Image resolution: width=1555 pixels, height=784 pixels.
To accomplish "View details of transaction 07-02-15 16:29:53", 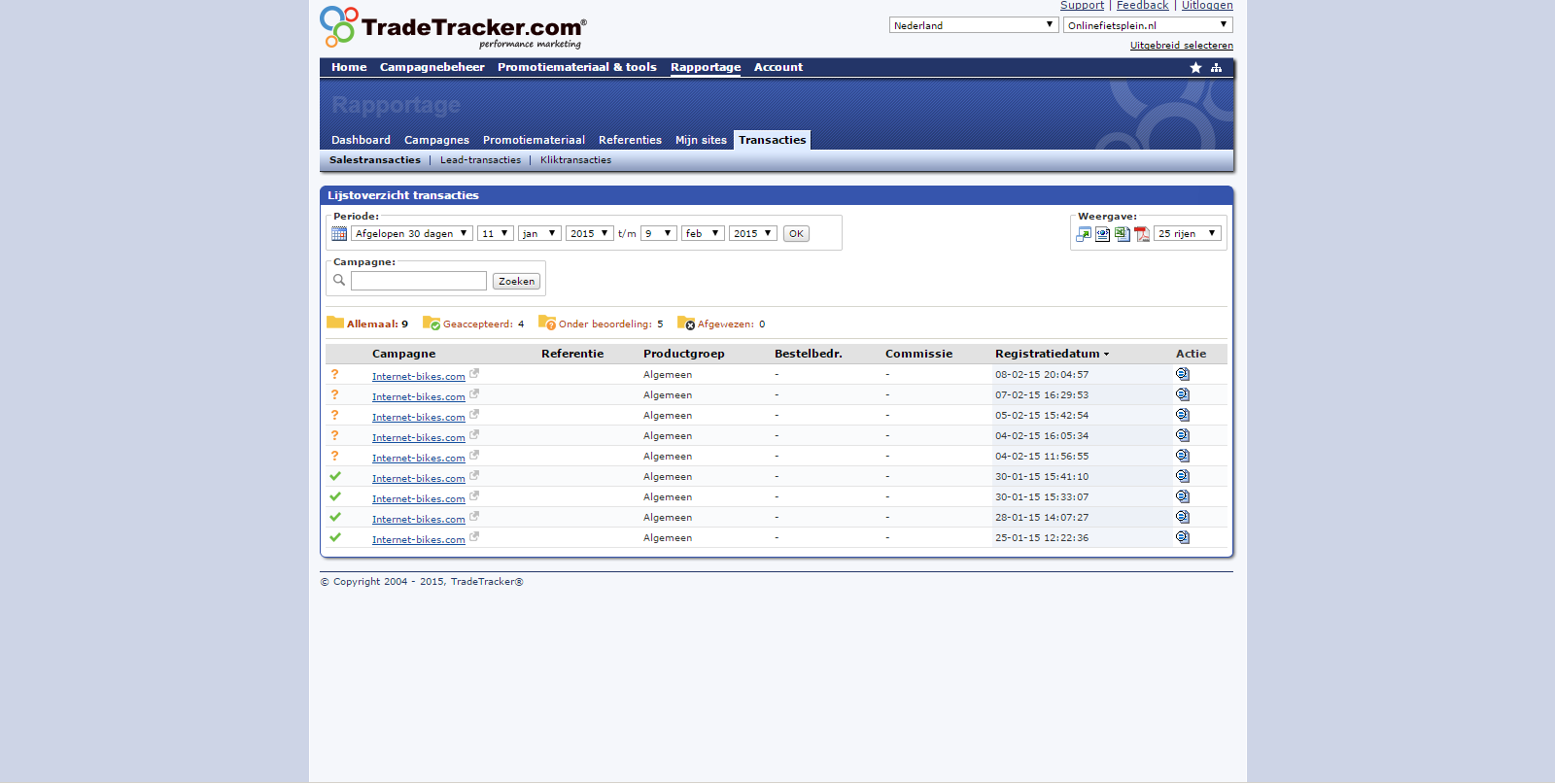I will click(1183, 394).
